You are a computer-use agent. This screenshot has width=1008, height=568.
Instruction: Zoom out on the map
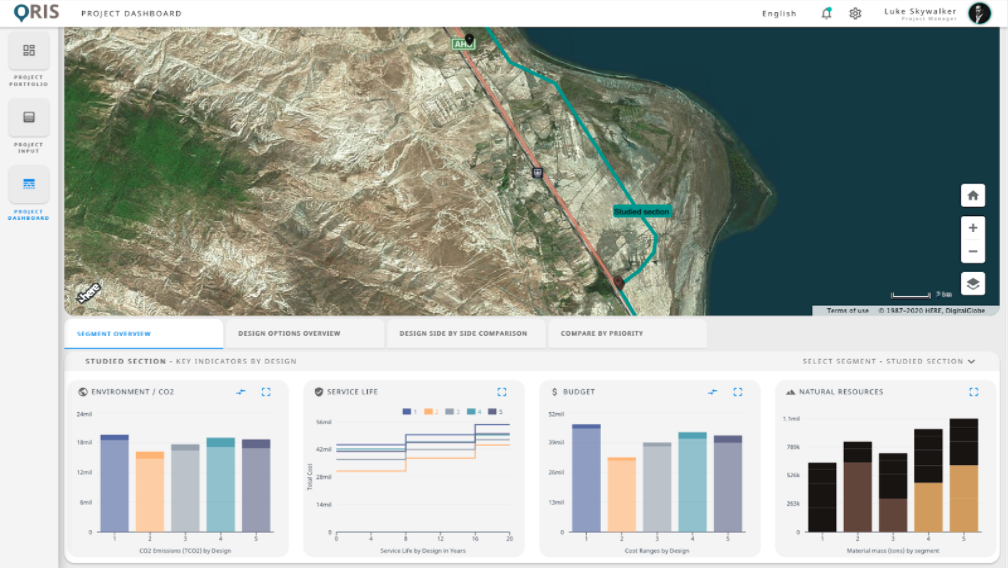(x=973, y=252)
